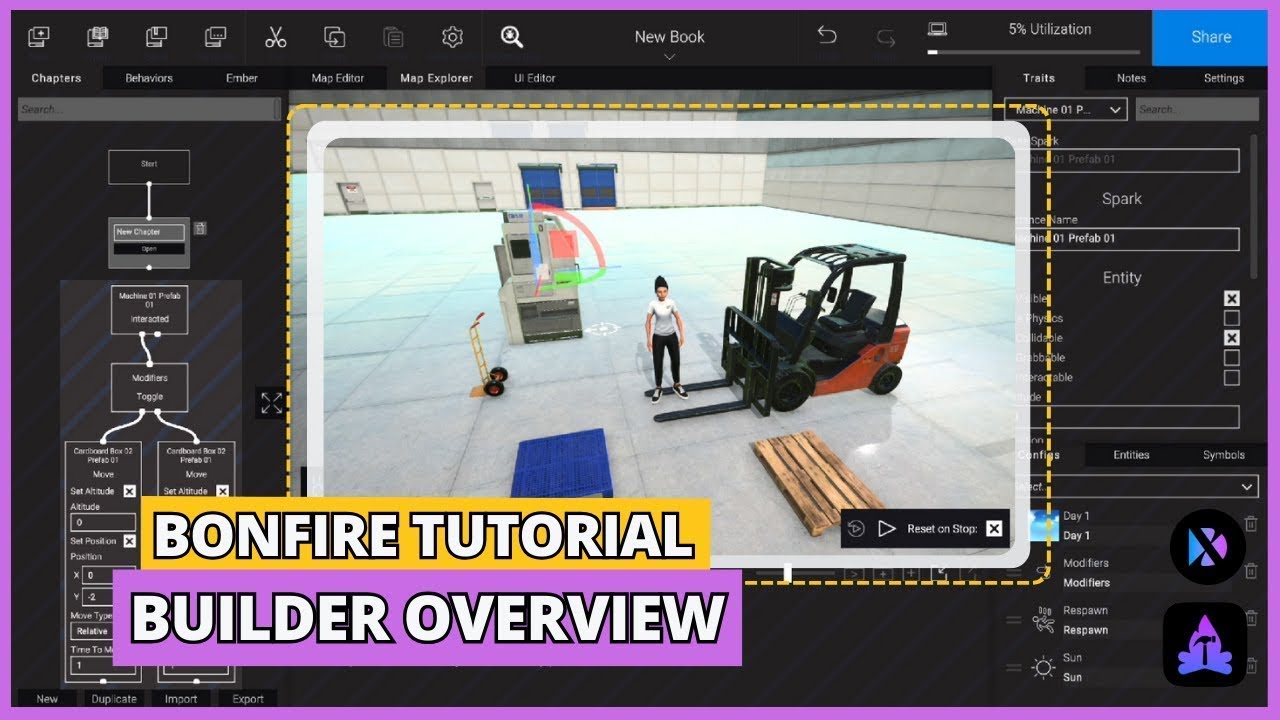Click the paste clipboard icon

point(393,37)
